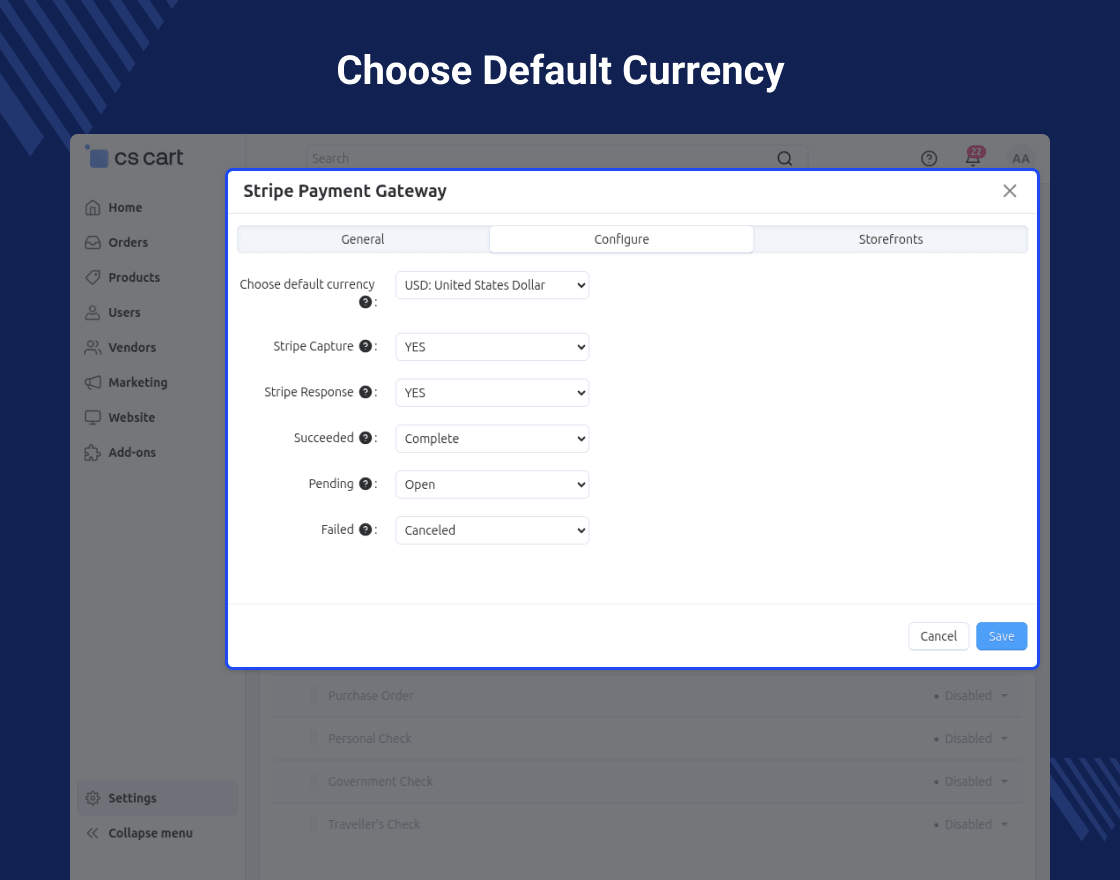Click the help icon beside Succeeded
This screenshot has width=1120, height=880.
(x=365, y=438)
